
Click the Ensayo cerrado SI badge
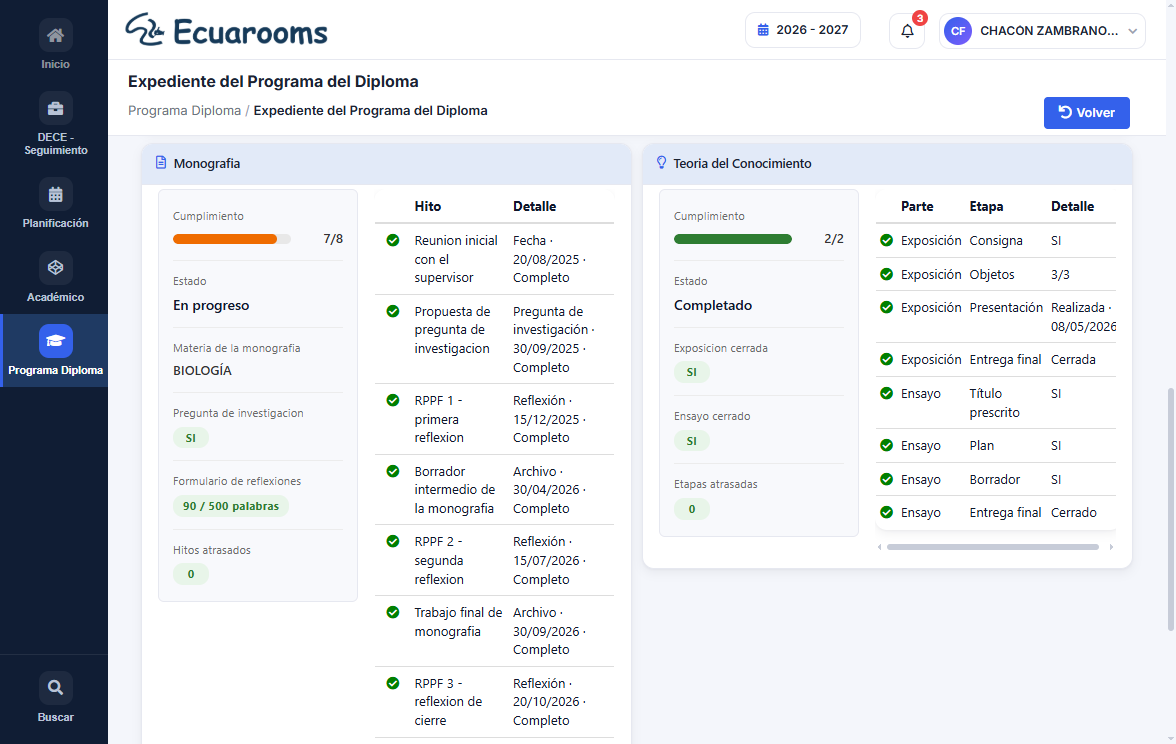[692, 441]
